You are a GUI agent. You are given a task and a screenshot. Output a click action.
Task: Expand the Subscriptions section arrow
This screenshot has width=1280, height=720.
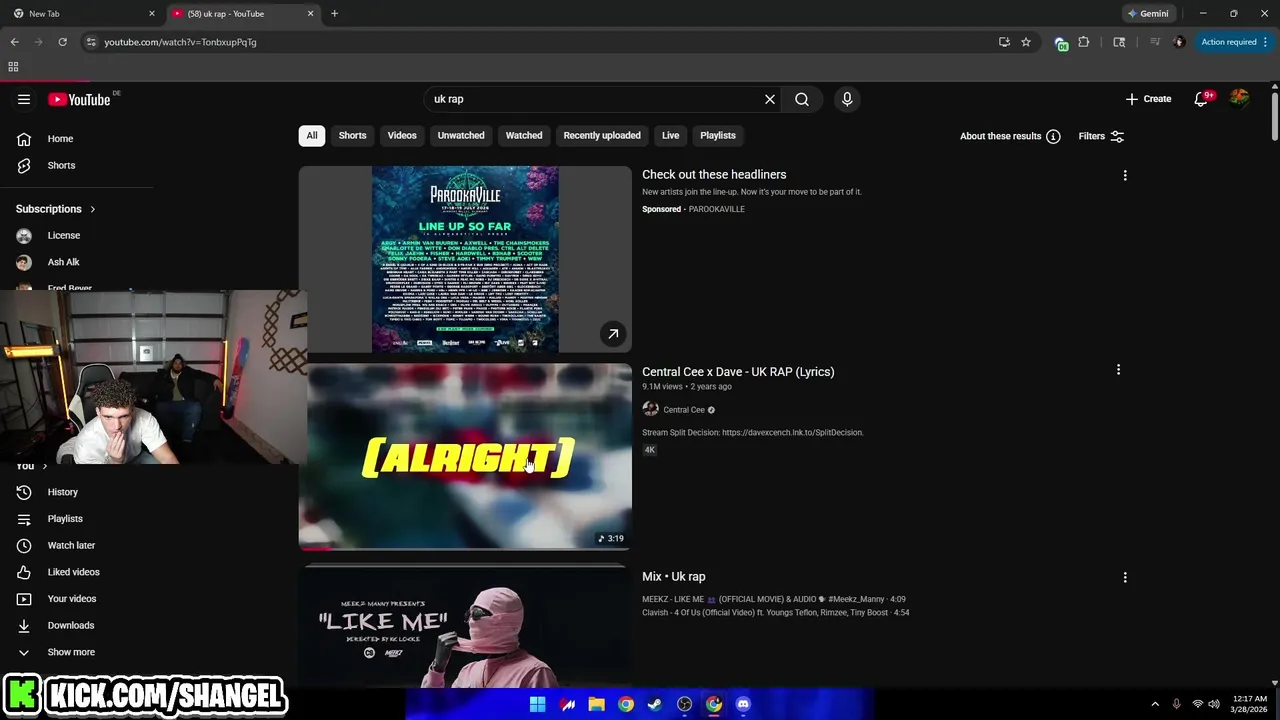pyautogui.click(x=93, y=209)
